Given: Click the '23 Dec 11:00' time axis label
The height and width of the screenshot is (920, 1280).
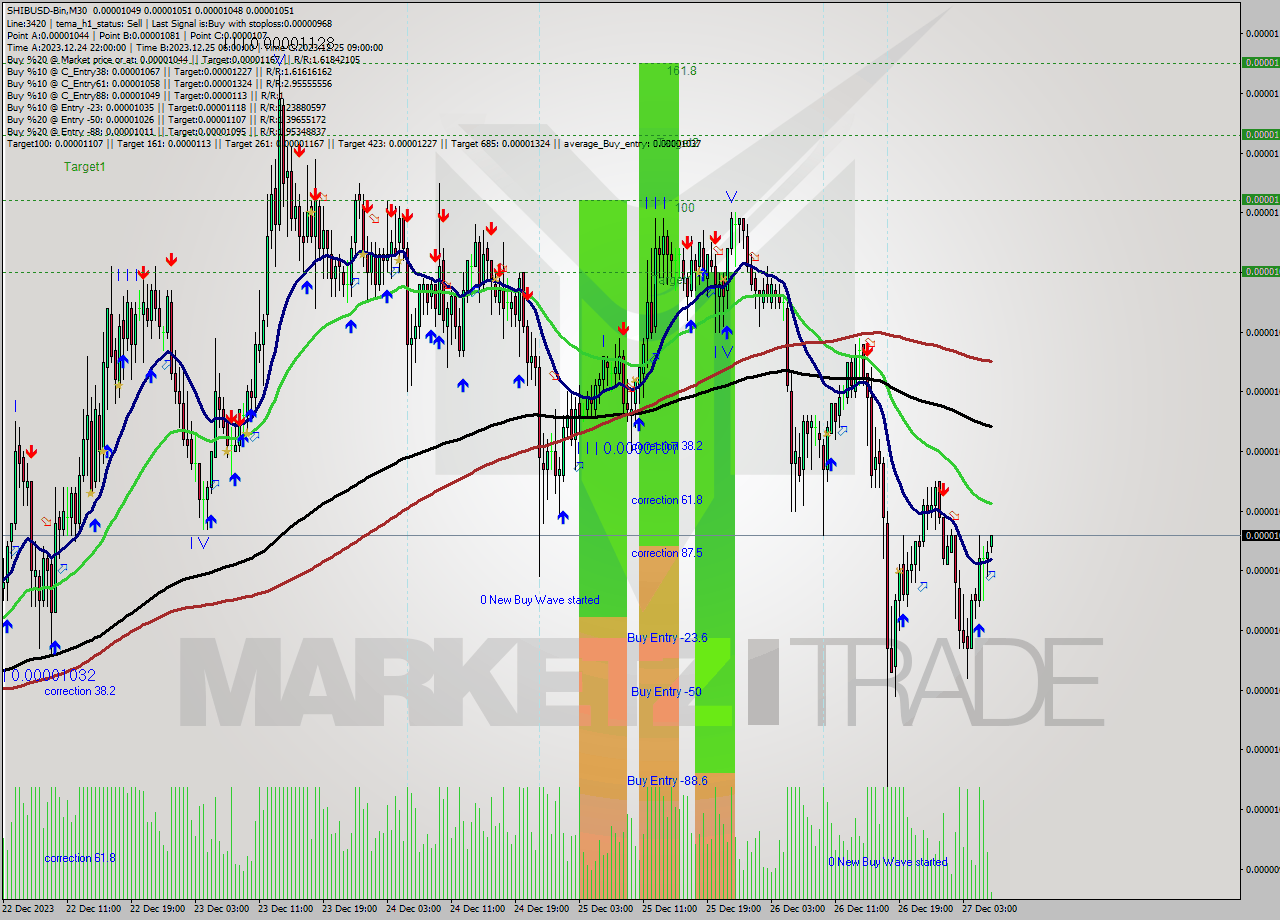Looking at the screenshot, I should pyautogui.click(x=286, y=909).
